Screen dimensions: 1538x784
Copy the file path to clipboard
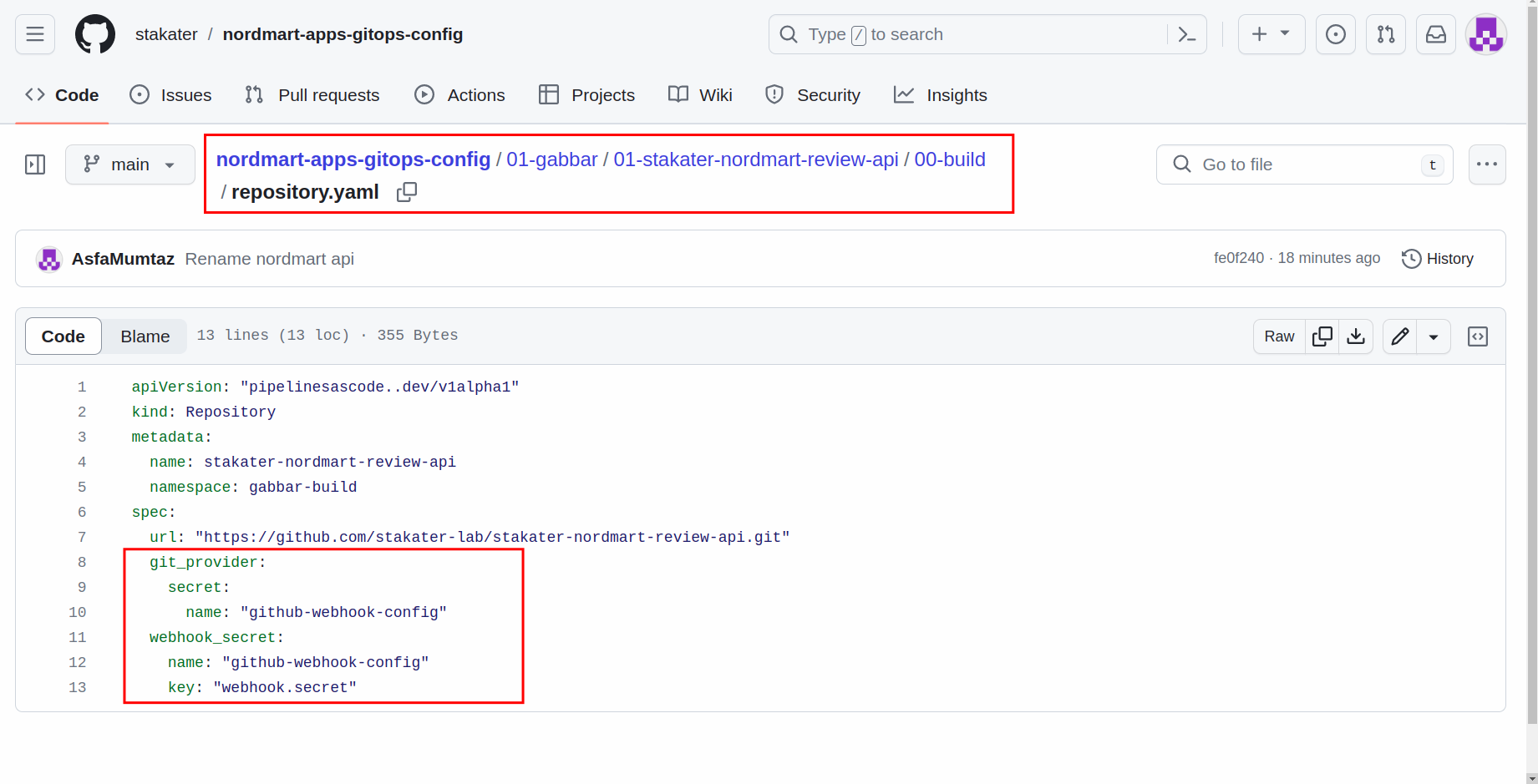[407, 192]
